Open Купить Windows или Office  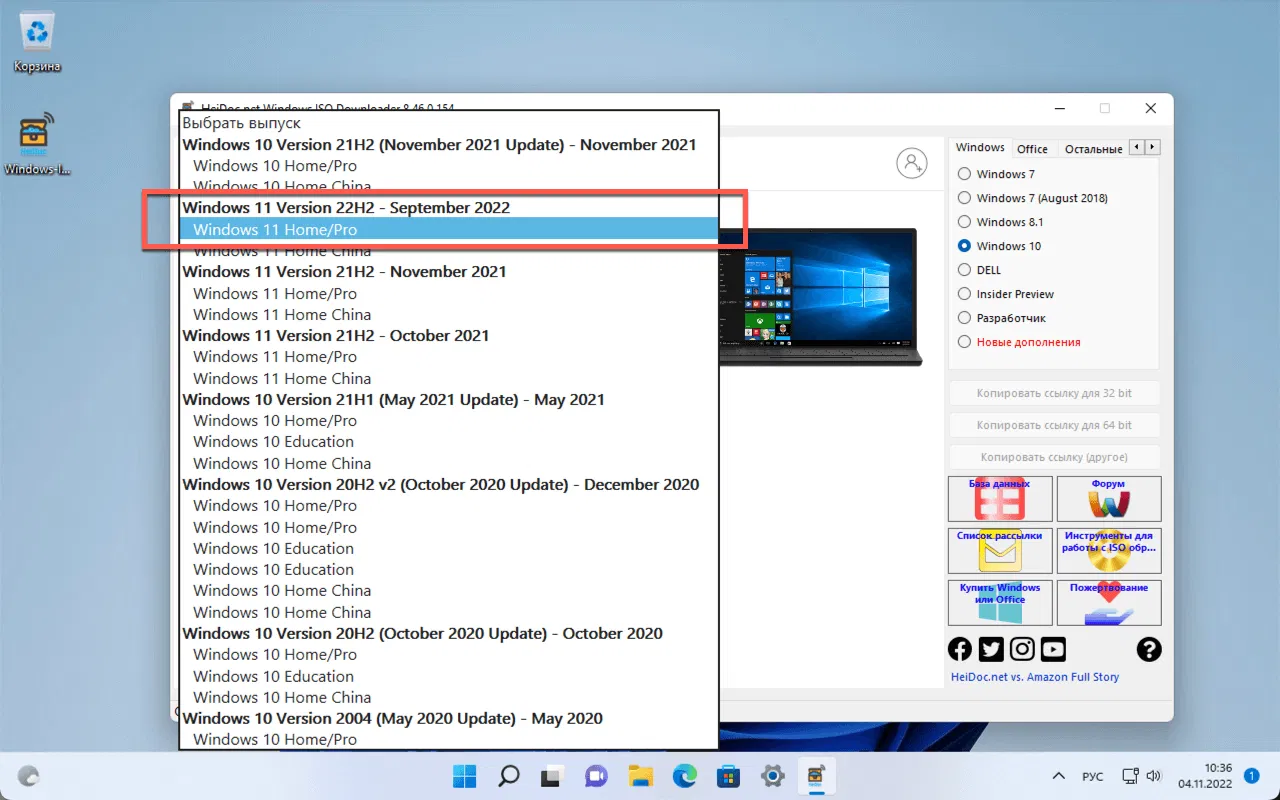pos(999,602)
